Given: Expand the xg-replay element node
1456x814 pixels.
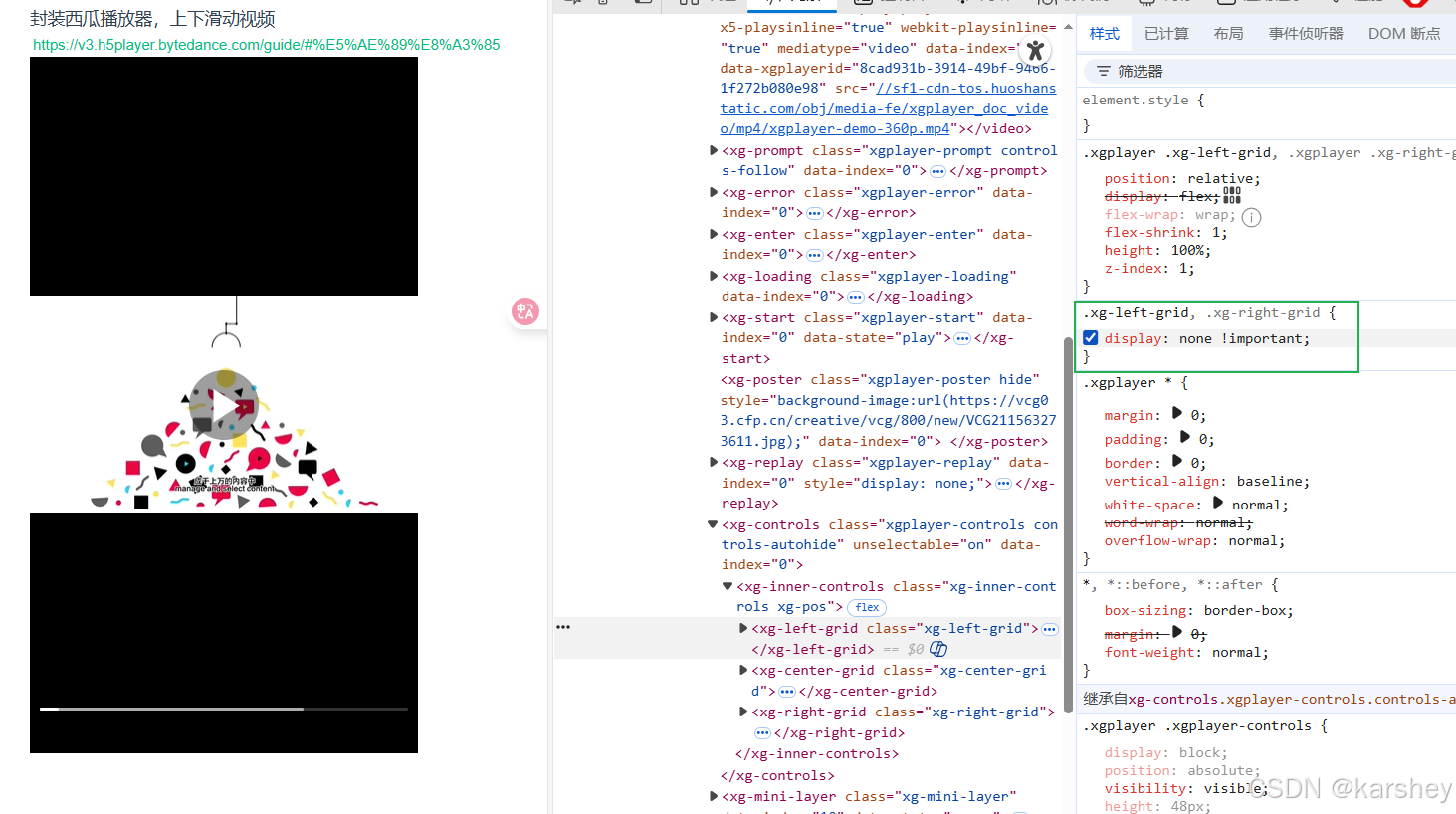Looking at the screenshot, I should (714, 462).
